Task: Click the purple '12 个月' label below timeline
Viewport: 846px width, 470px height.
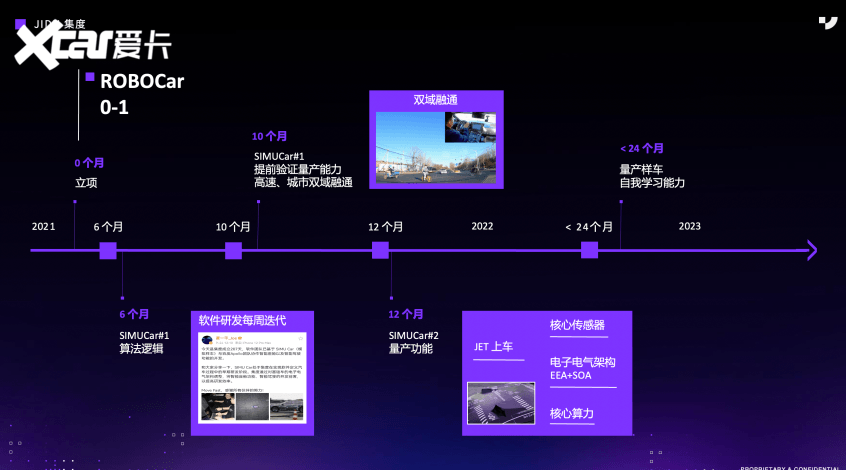Action: click(x=406, y=314)
